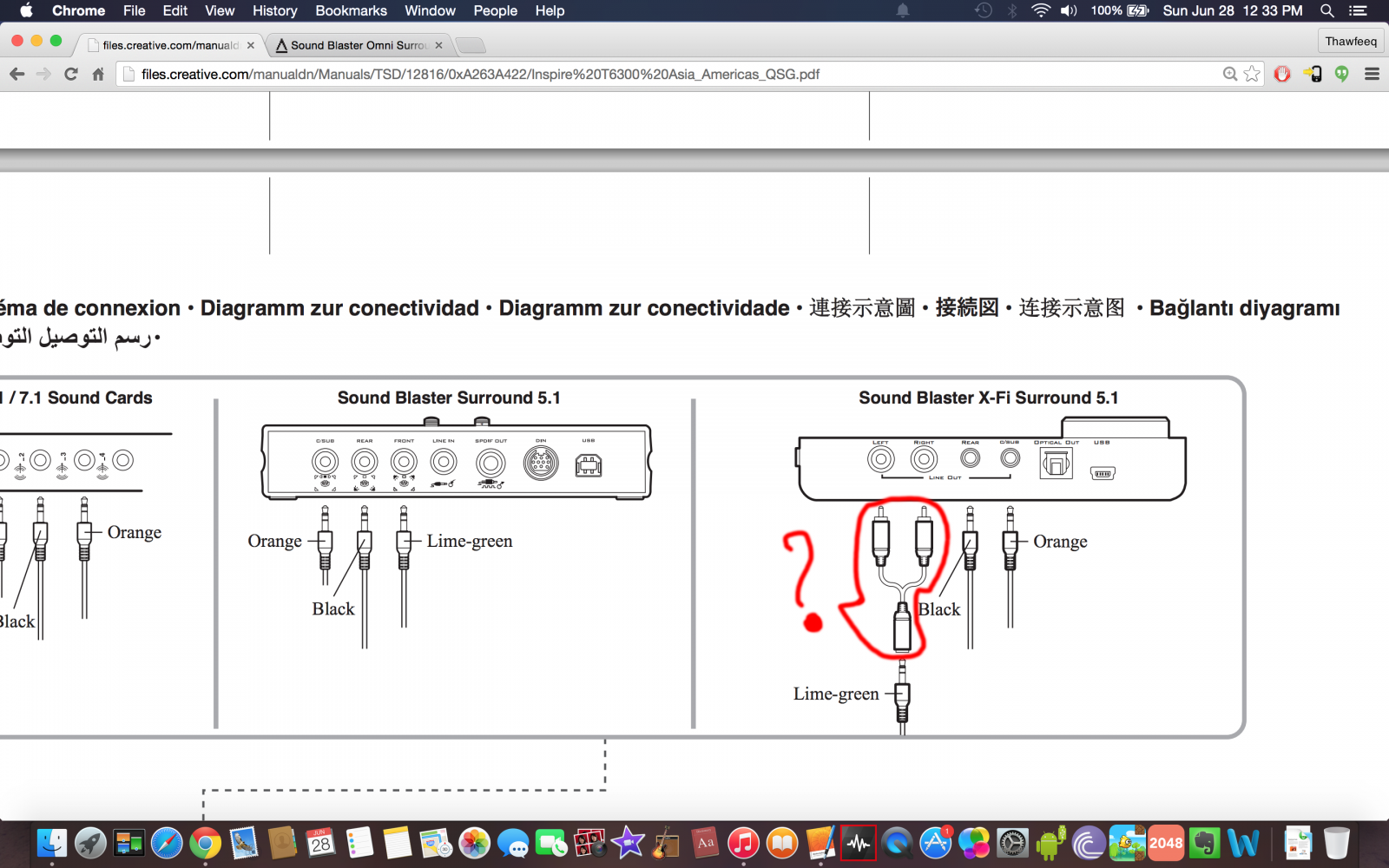Click the zoom magnifier in address bar
The height and width of the screenshot is (868, 1389).
coord(1229,74)
